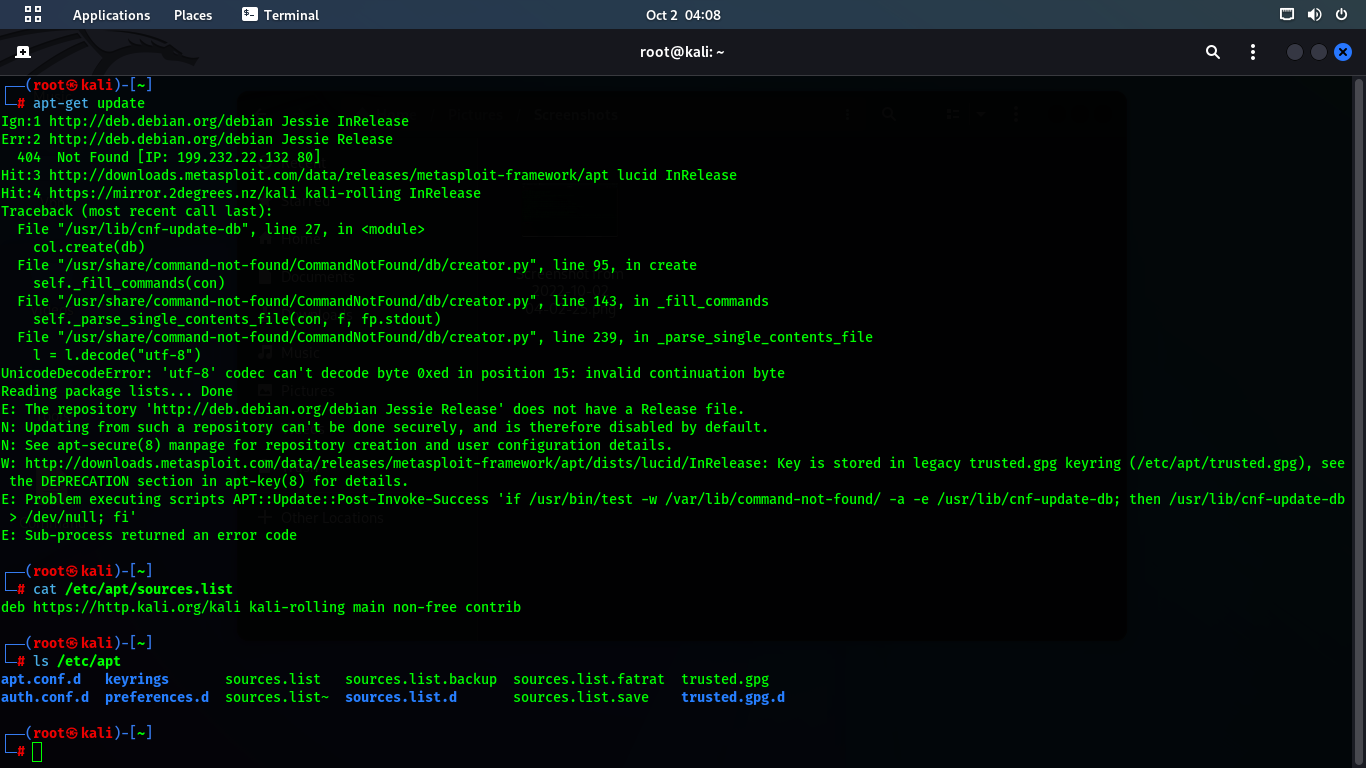1366x768 pixels.
Task: Open a new terminal tab with the plus icon
Action: pos(23,51)
